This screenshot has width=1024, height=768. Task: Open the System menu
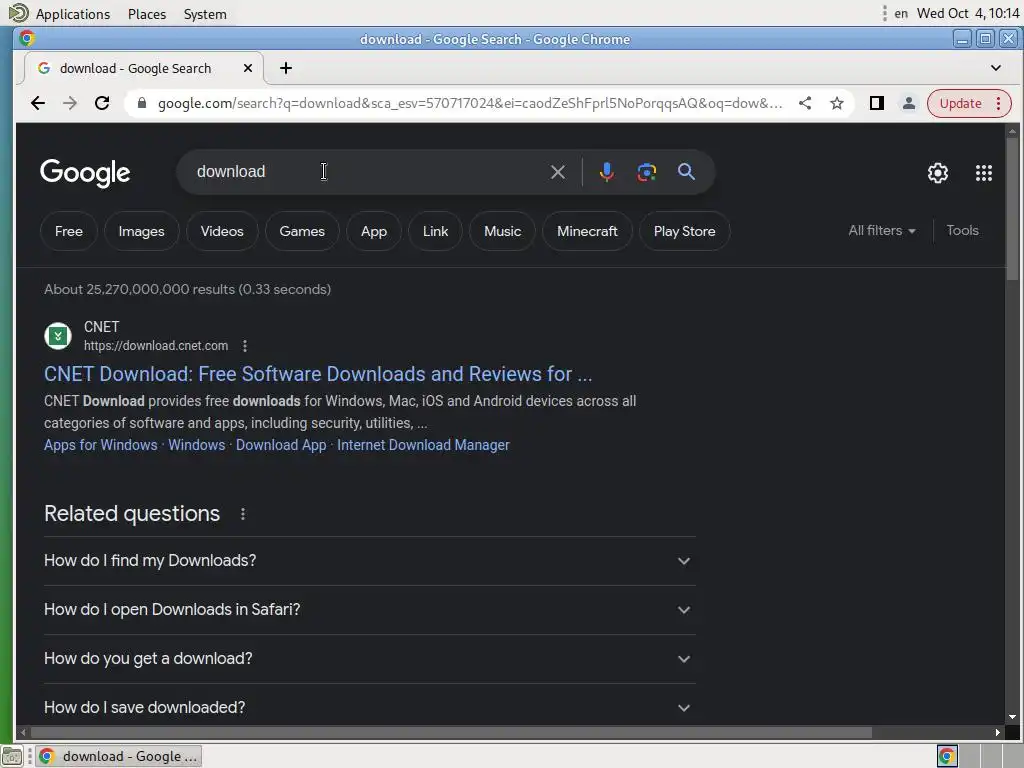pyautogui.click(x=205, y=14)
